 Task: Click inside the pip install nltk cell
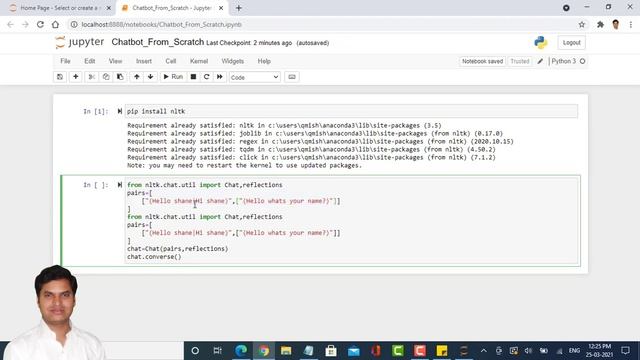coord(351,111)
